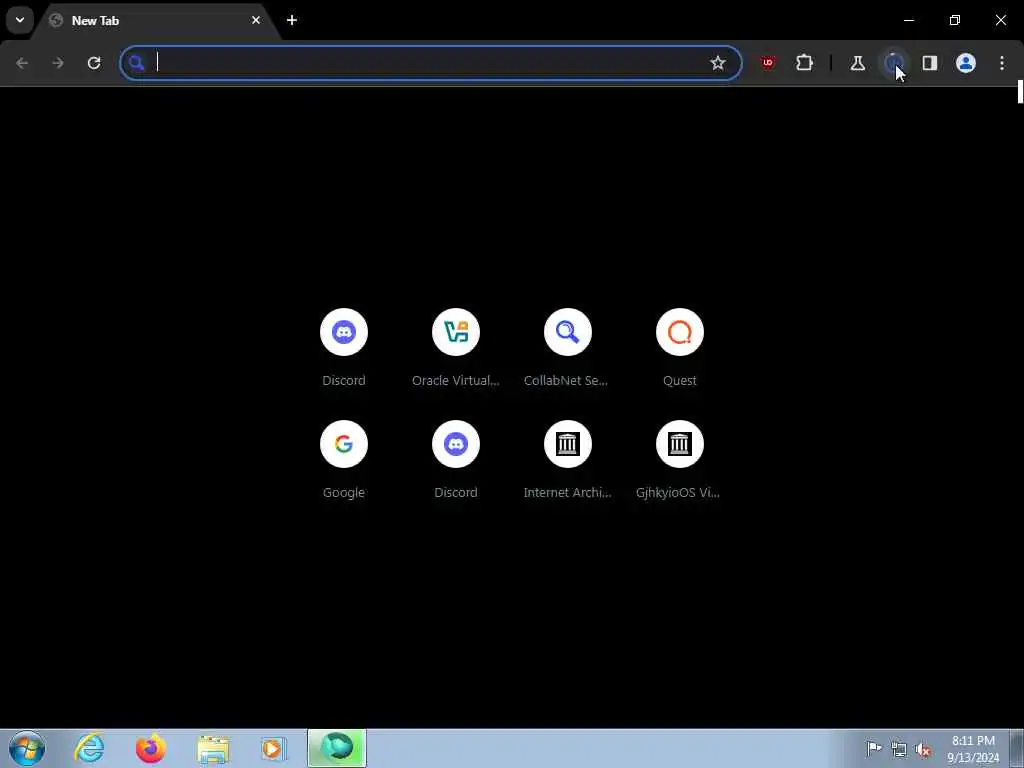
Task: Open the Chrome three-dot menu
Action: [x=1002, y=63]
